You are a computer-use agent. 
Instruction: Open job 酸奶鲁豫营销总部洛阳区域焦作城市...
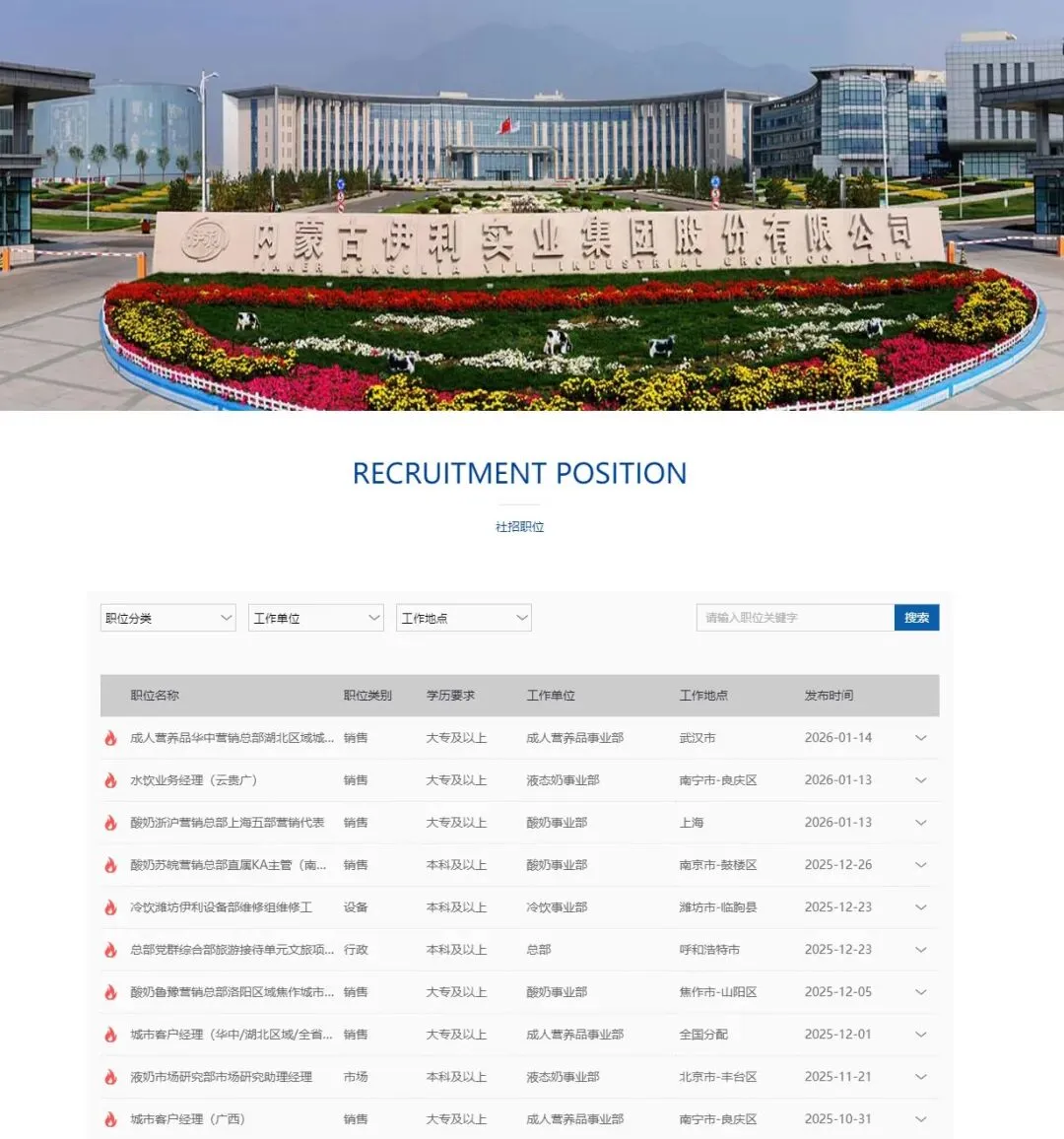point(232,992)
